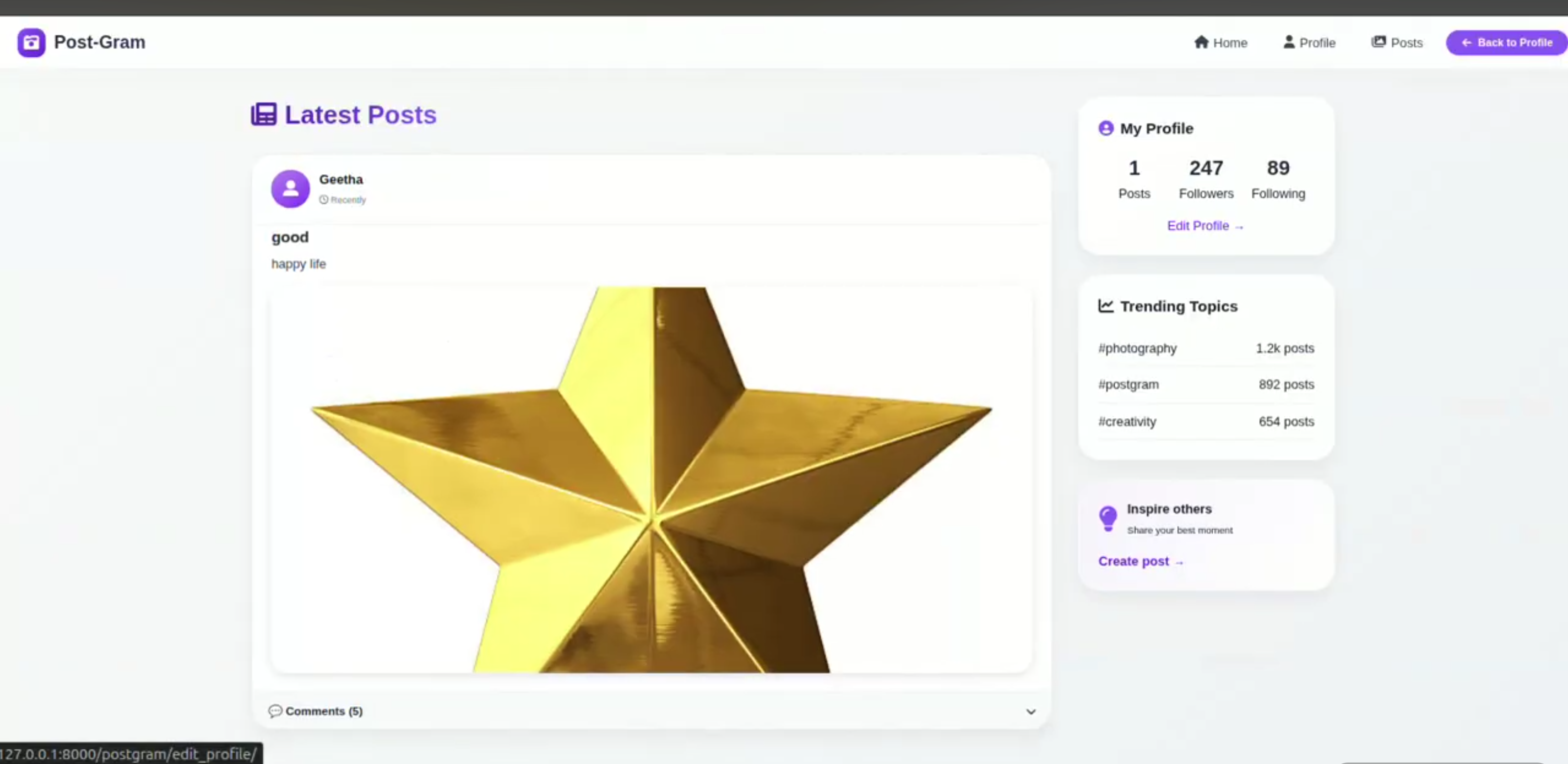Click the Share your best moment text
This screenshot has height=764, width=1568.
pos(1179,530)
